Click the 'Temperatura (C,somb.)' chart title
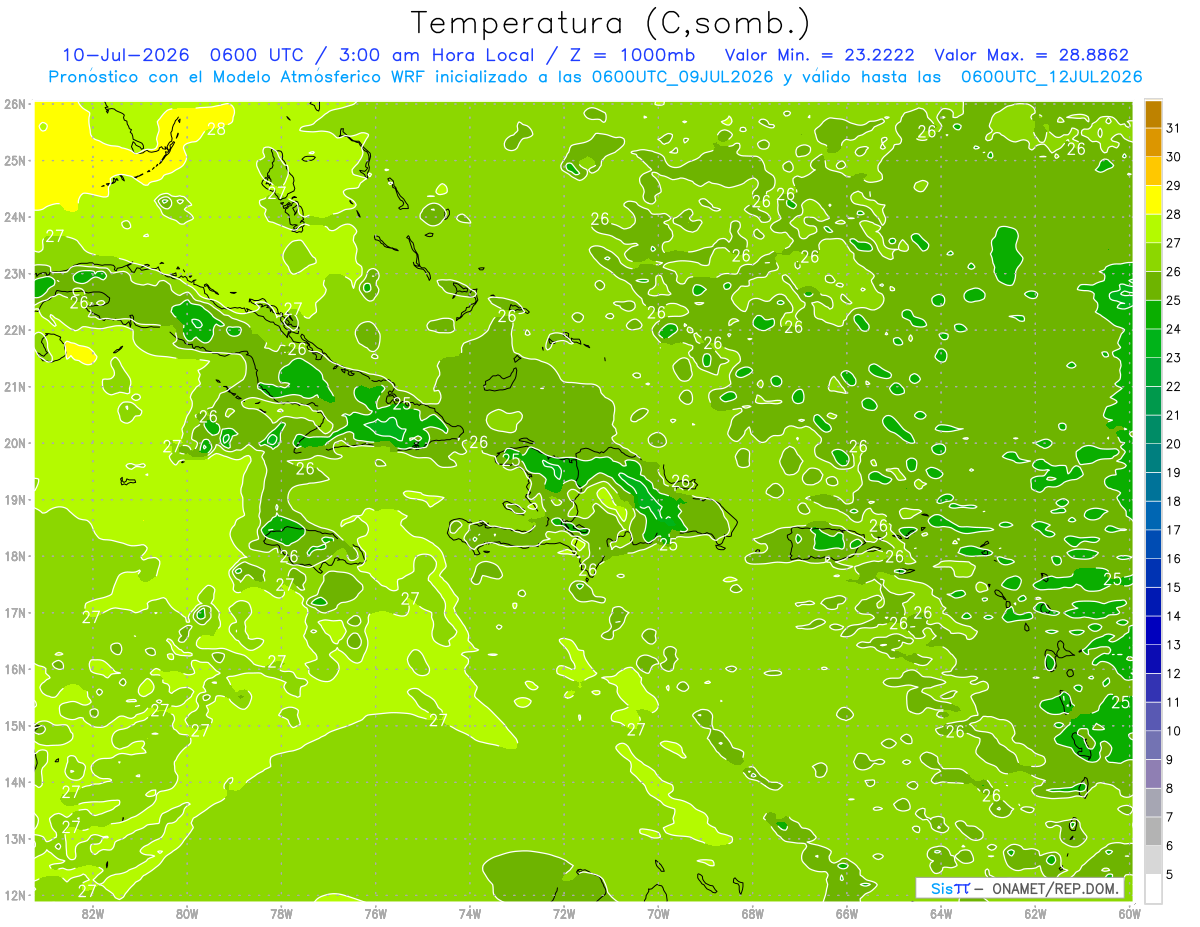Image resolution: width=1200 pixels, height=927 pixels. click(x=610, y=22)
